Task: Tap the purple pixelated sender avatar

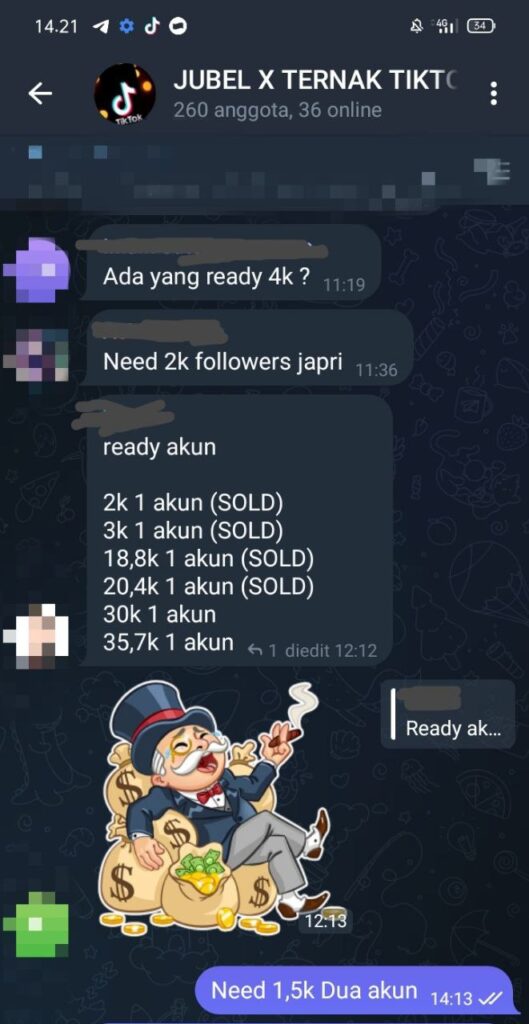Action: point(36,270)
